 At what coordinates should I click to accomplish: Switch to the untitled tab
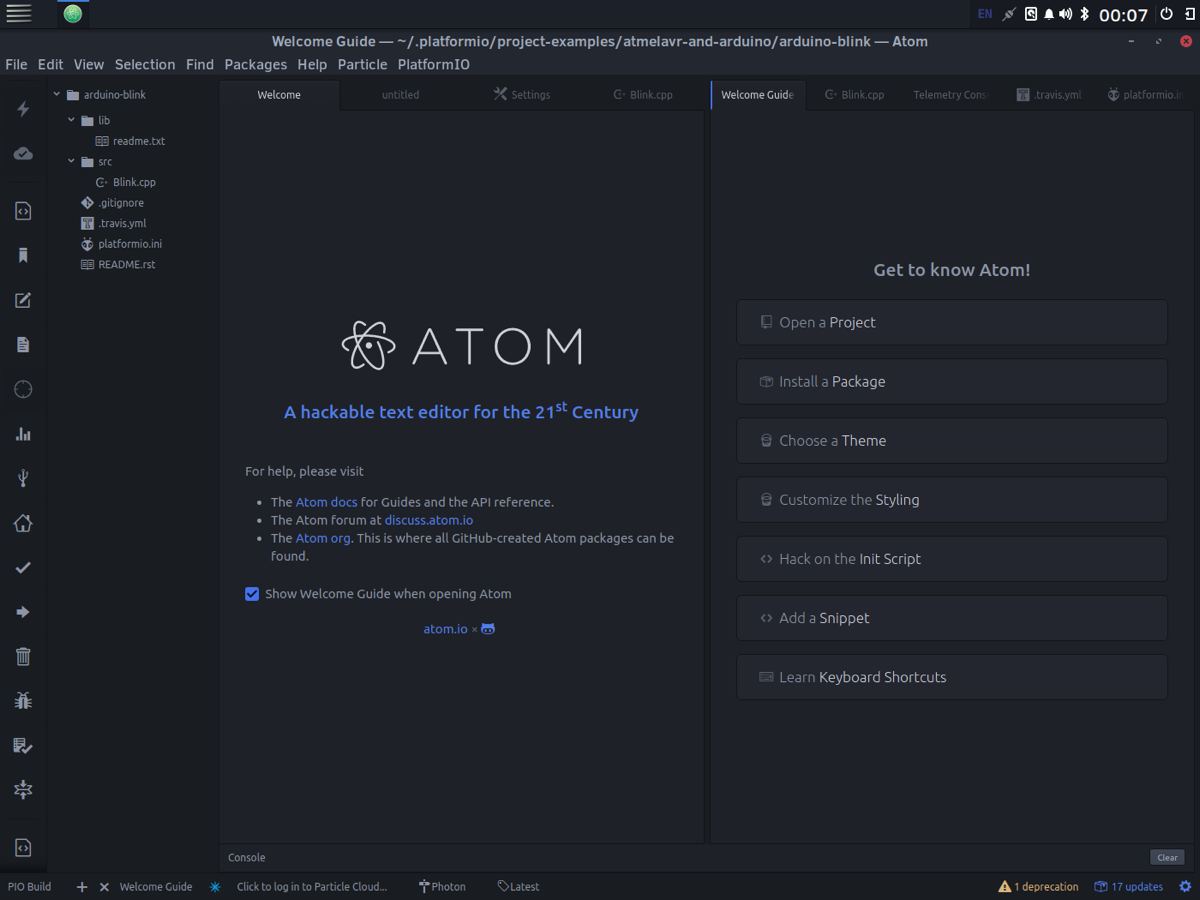pyautogui.click(x=400, y=95)
